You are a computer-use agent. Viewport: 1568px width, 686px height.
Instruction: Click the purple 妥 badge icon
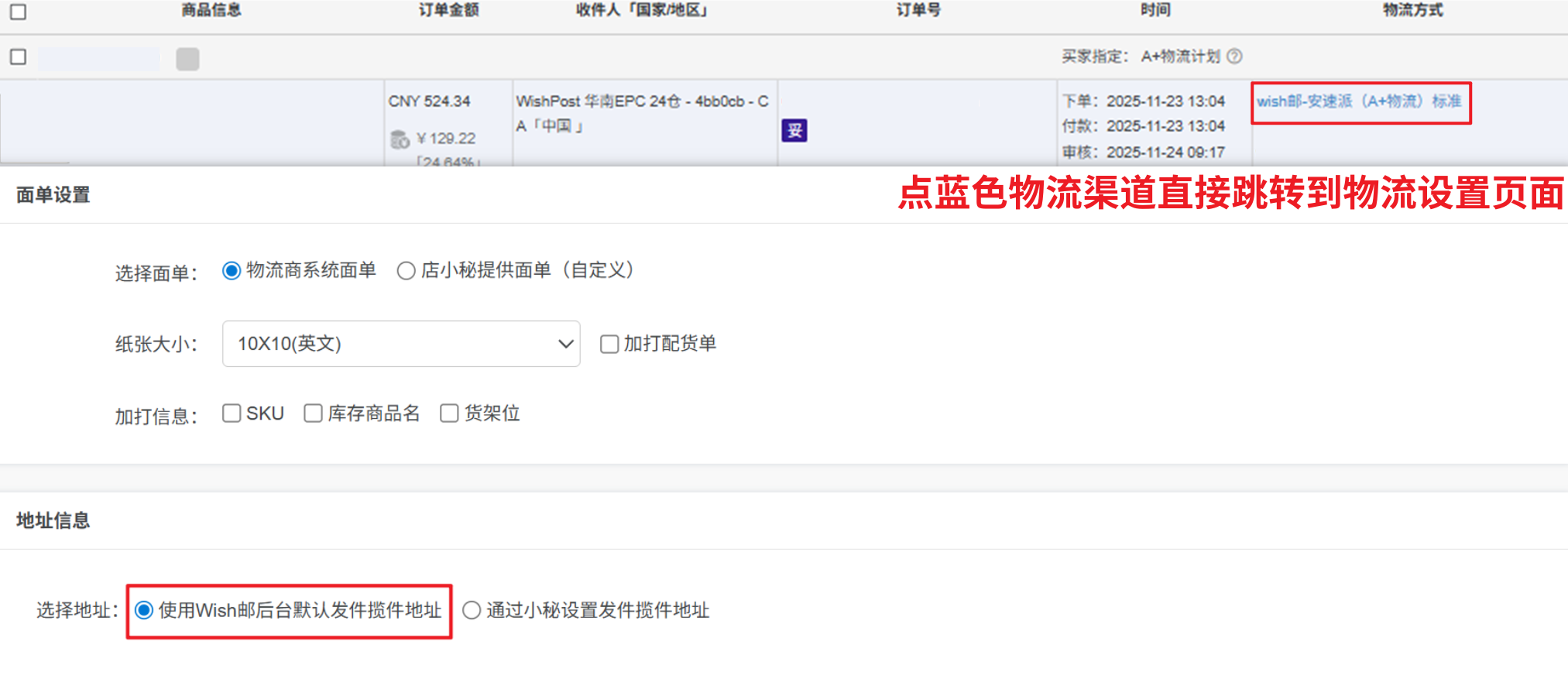pyautogui.click(x=794, y=130)
